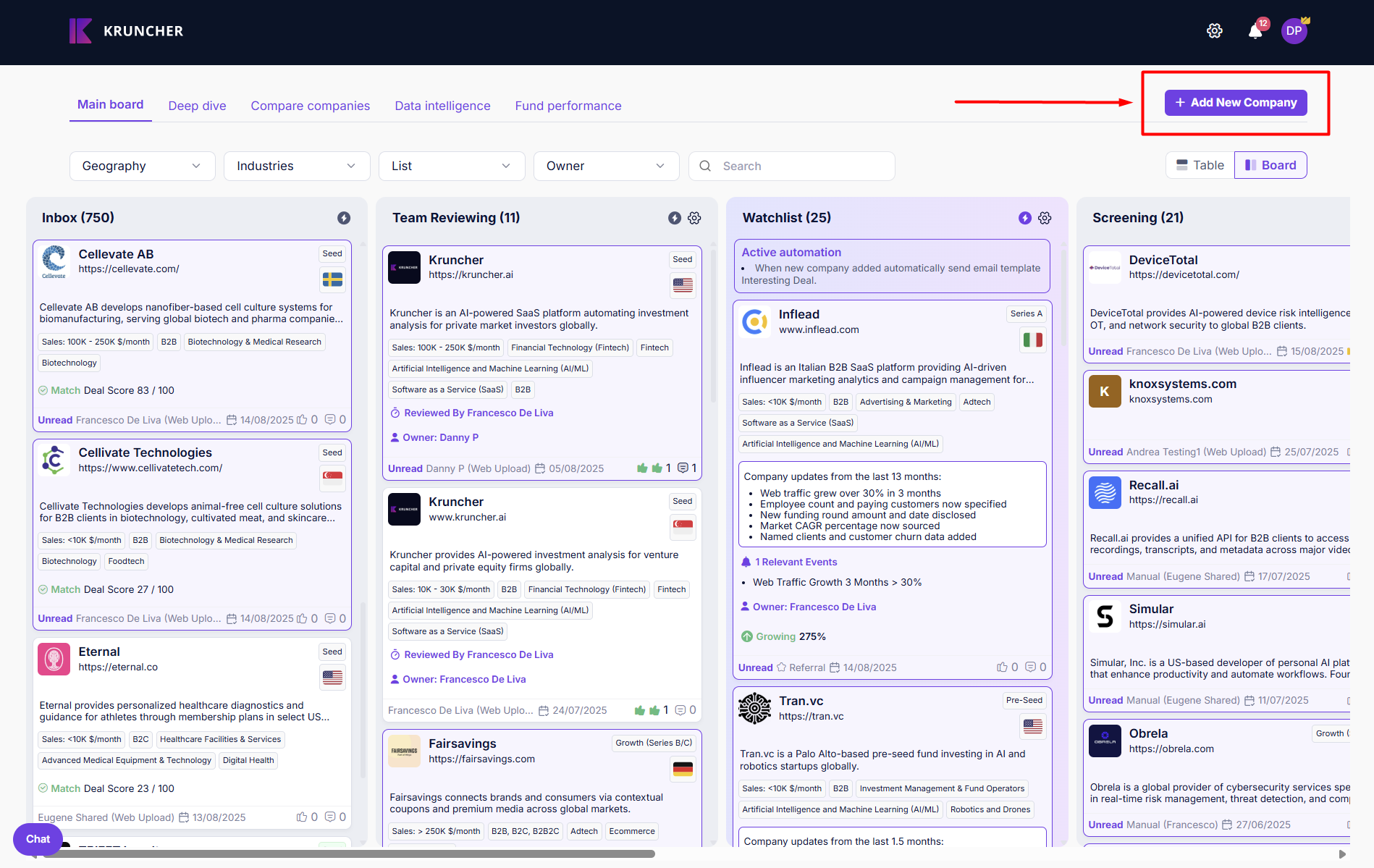Click the Growth (Series B/C) tag on Fairsavings
Screen dimensions: 1374x868
point(654,743)
